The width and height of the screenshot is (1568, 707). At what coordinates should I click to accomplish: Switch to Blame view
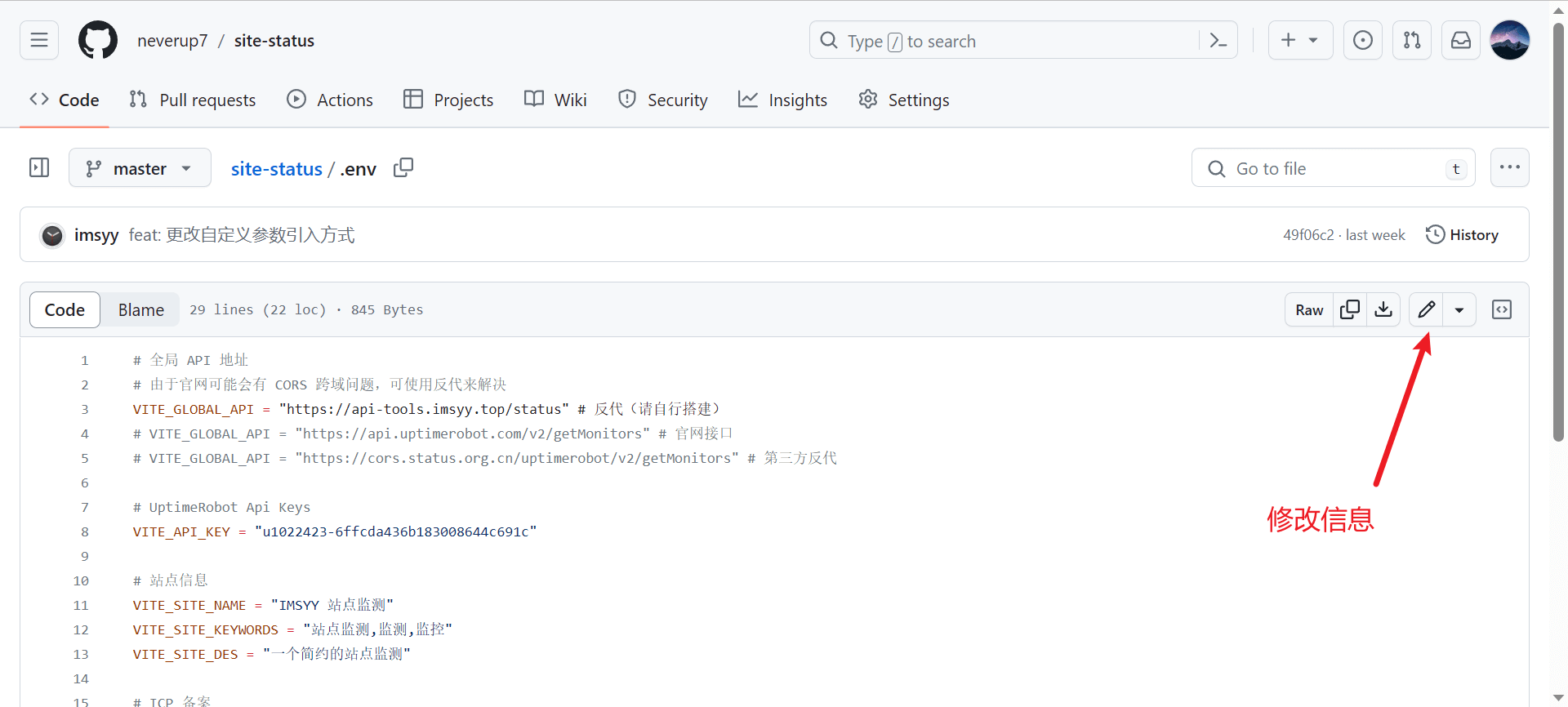point(140,310)
